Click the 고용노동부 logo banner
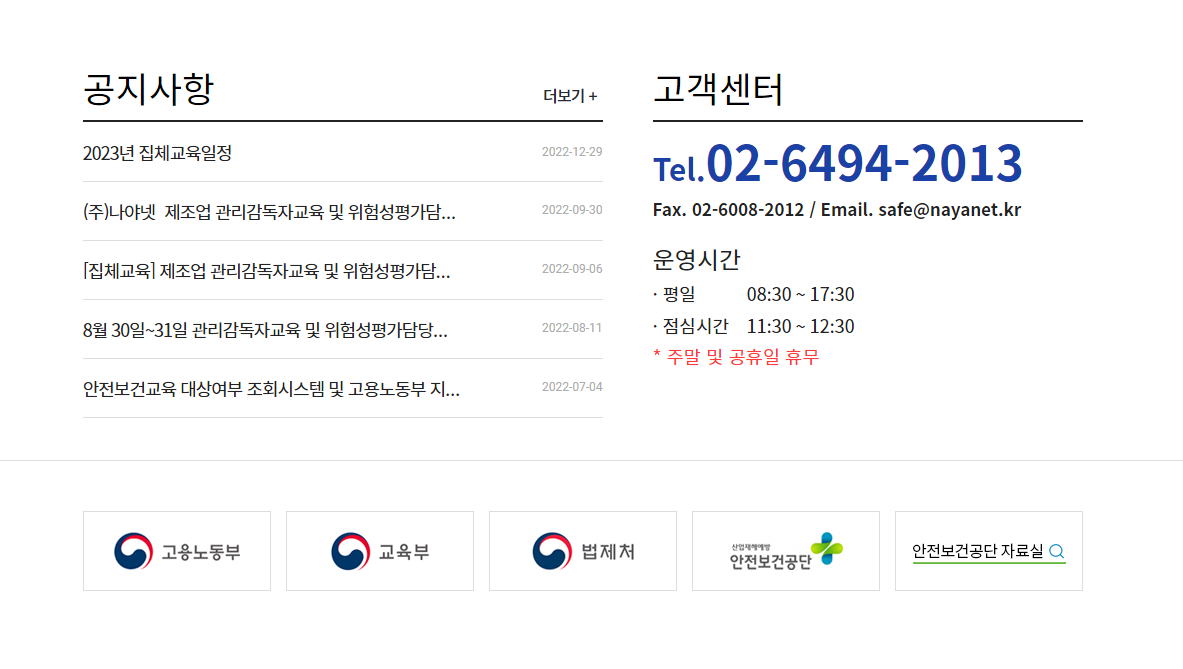Screen dimensions: 1183x669 pyautogui.click(x=176, y=551)
